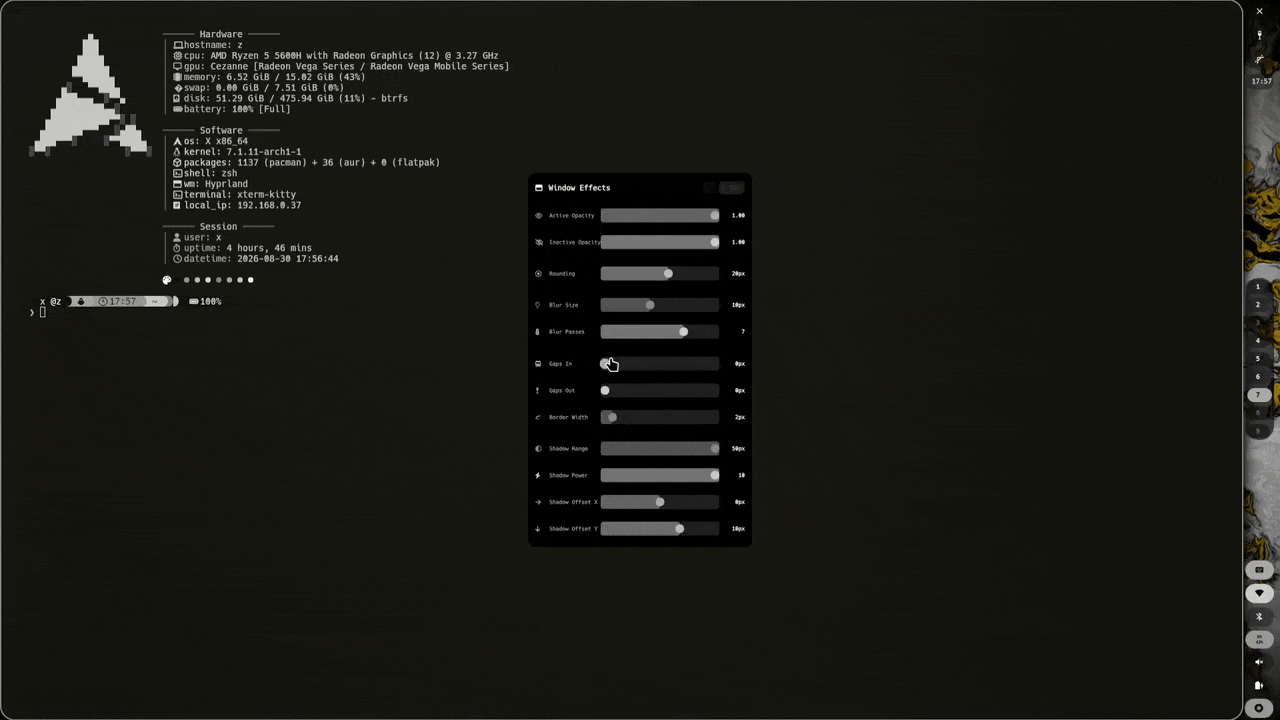
Task: Click the Shadow Offset X slider
Action: click(x=659, y=502)
